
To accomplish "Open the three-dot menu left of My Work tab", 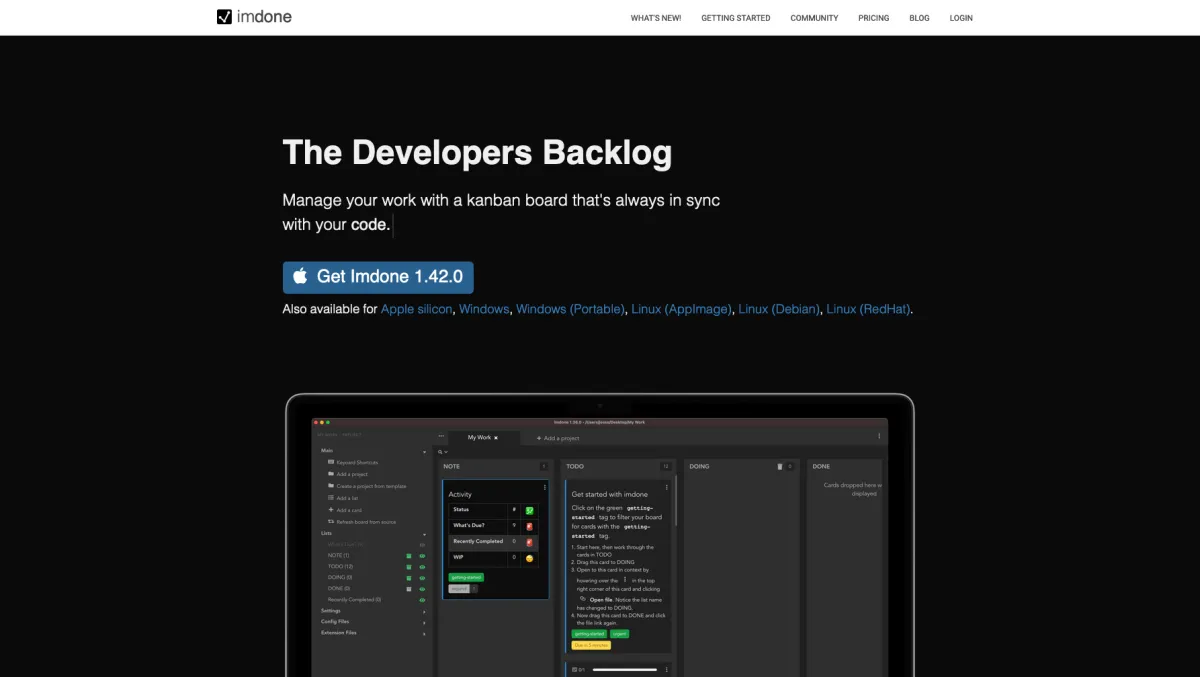I will 441,436.
